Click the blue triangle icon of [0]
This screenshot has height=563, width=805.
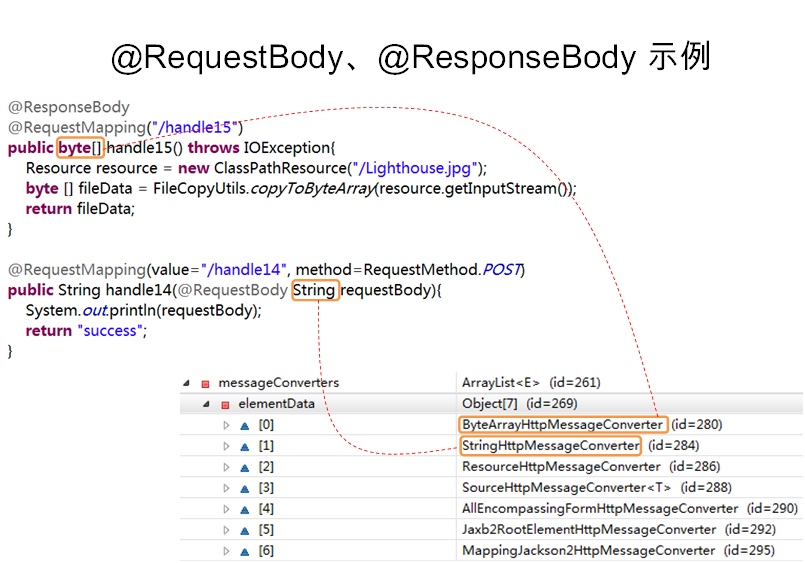pyautogui.click(x=245, y=426)
